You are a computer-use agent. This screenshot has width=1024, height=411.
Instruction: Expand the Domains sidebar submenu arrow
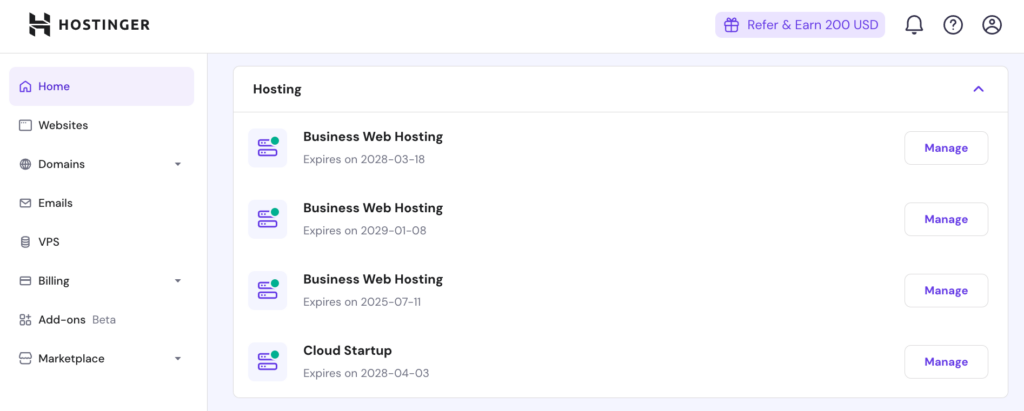point(178,164)
